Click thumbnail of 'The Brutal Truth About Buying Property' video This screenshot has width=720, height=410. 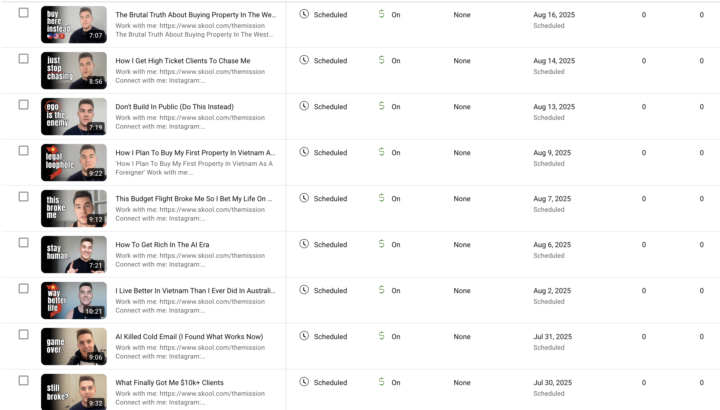coord(73,25)
